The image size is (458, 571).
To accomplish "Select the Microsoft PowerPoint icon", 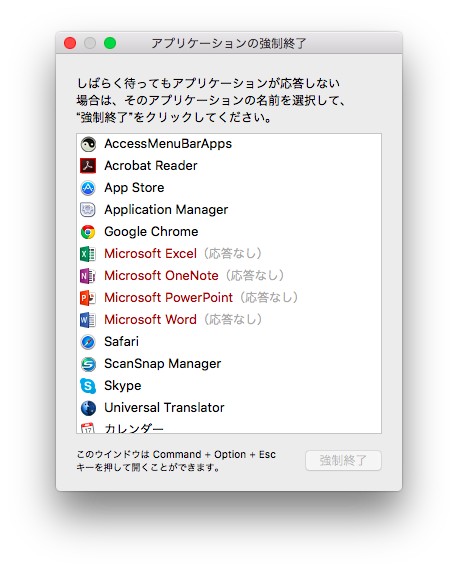I will [x=88, y=298].
